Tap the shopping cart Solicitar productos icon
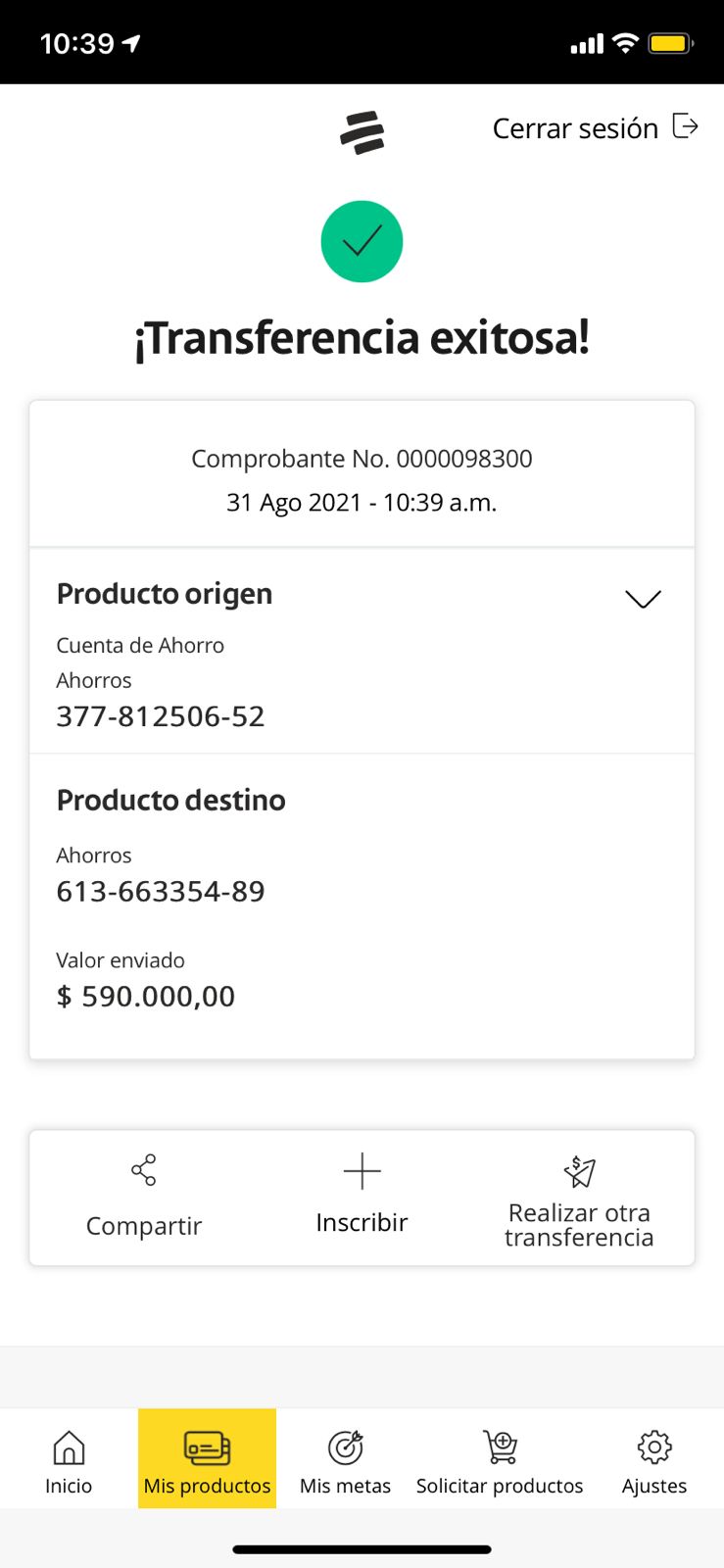This screenshot has width=724, height=1568. (x=500, y=1446)
